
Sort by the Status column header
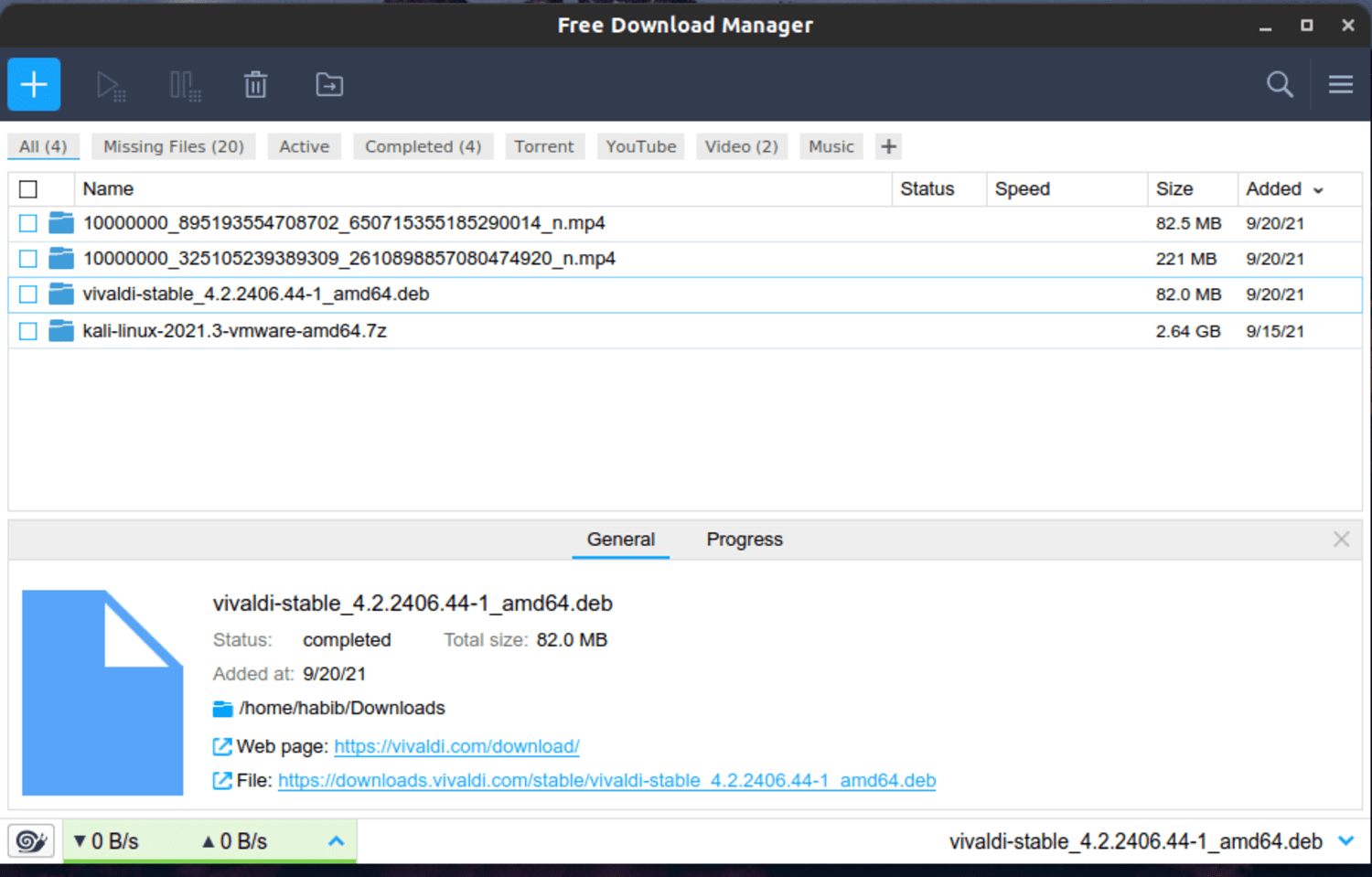(x=940, y=189)
